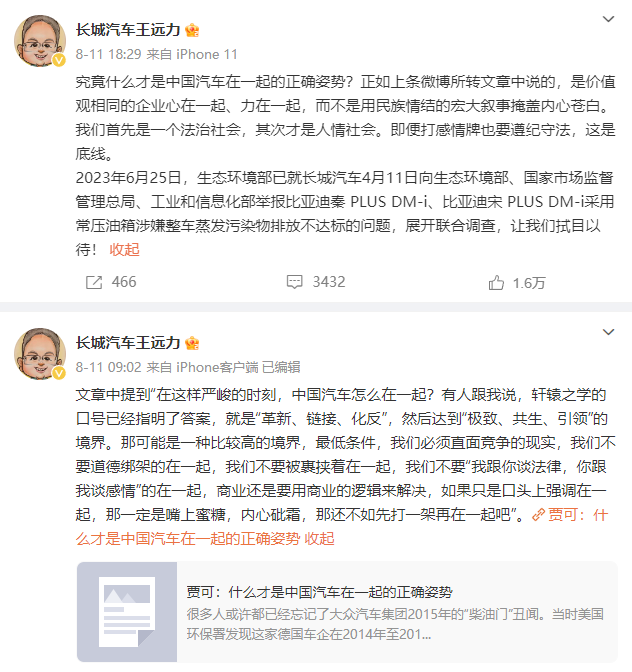The height and width of the screenshot is (672, 632).
Task: Open the second post's chevron dropdown
Action: [x=608, y=332]
